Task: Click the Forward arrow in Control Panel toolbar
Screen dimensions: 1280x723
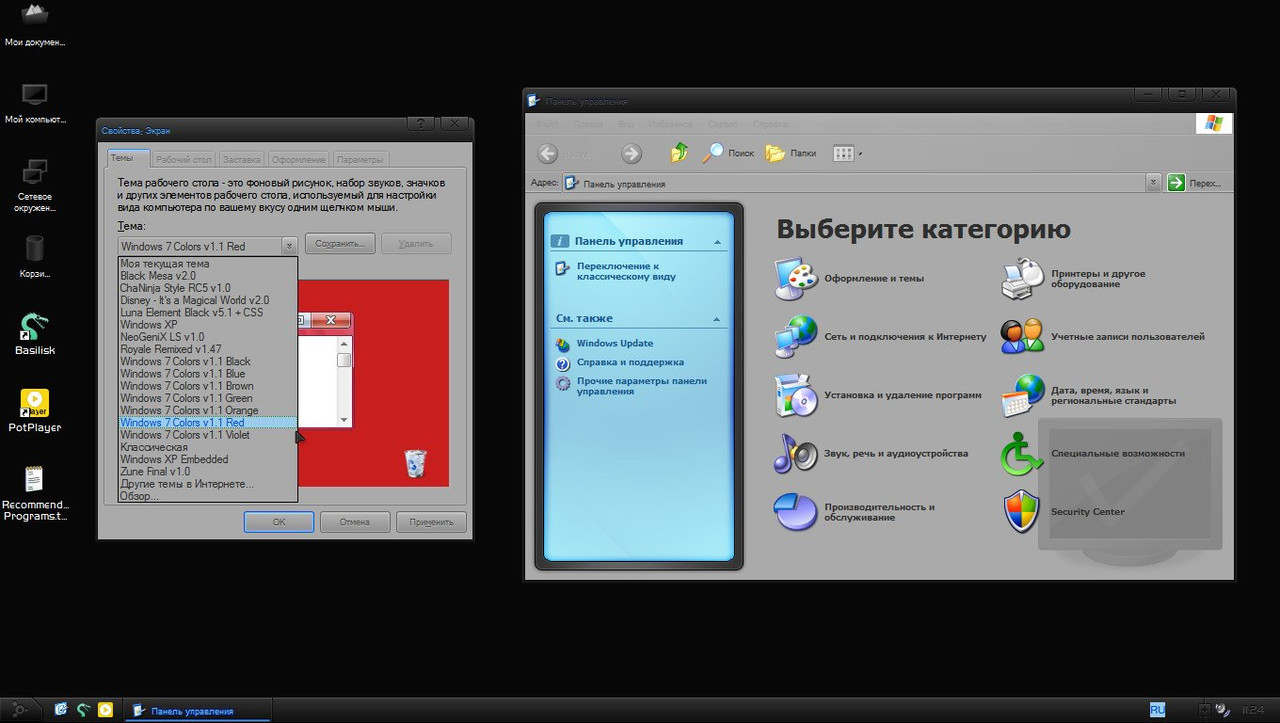Action: click(x=631, y=153)
